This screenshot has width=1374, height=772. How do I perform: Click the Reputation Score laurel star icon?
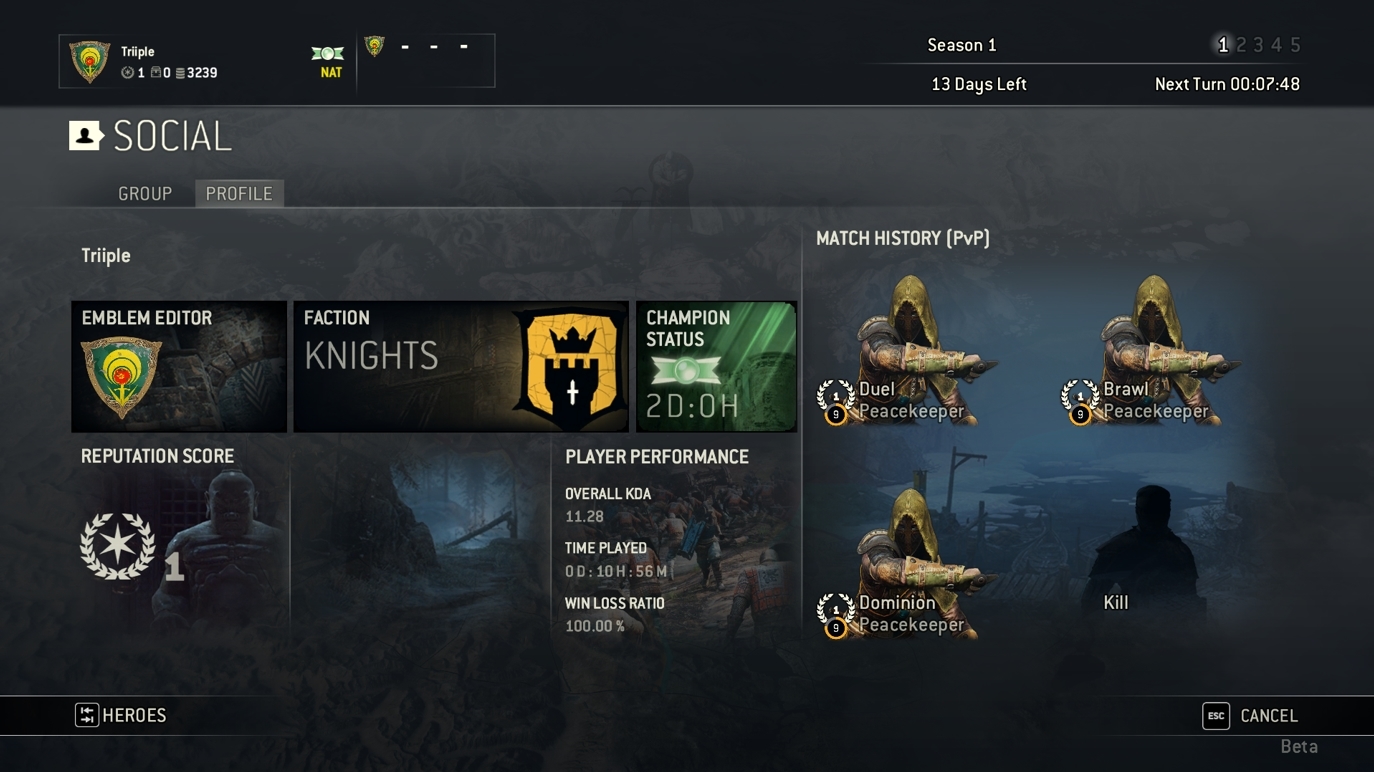coord(118,546)
